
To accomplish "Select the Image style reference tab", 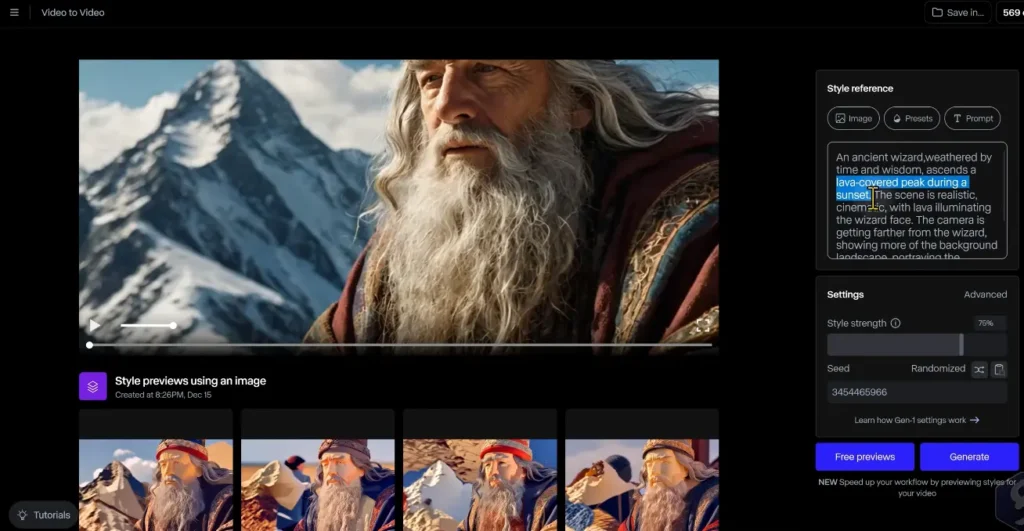I will (x=853, y=118).
